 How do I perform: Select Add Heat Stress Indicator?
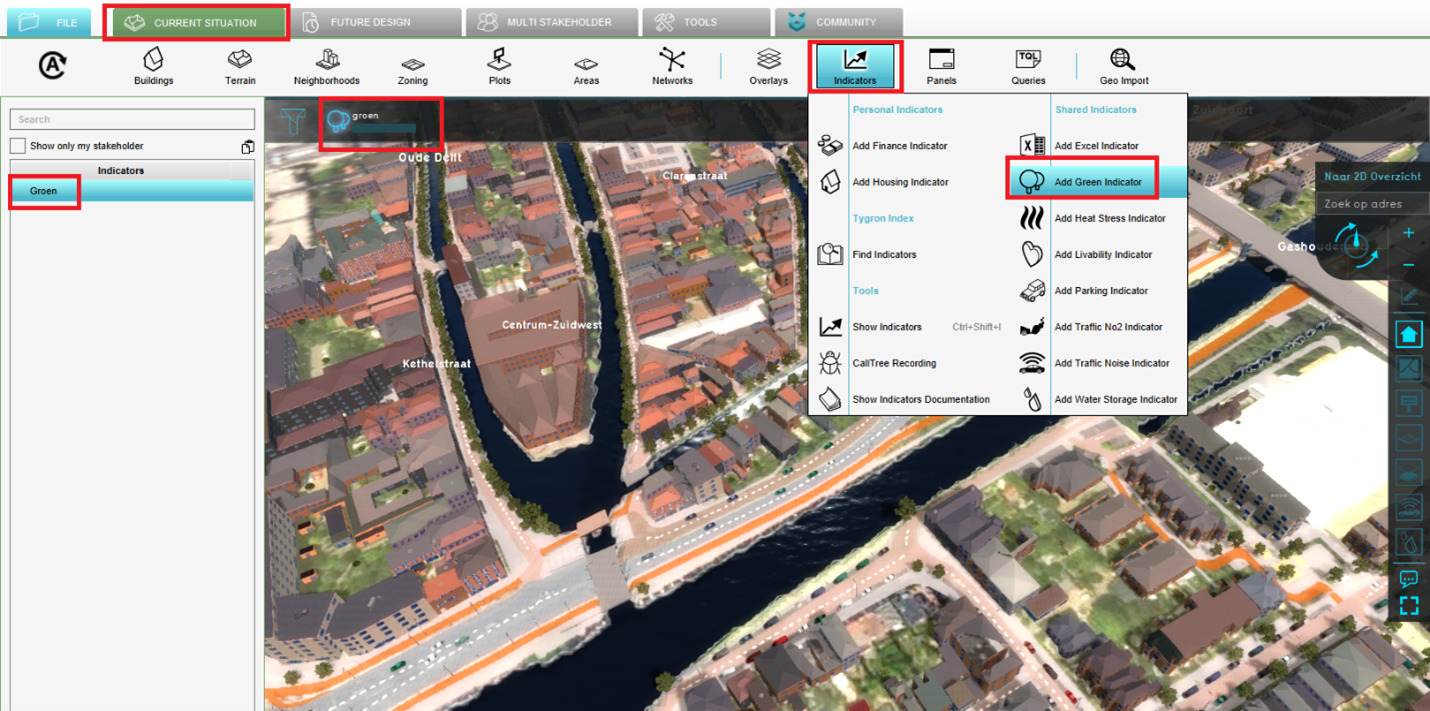pyautogui.click(x=1109, y=218)
